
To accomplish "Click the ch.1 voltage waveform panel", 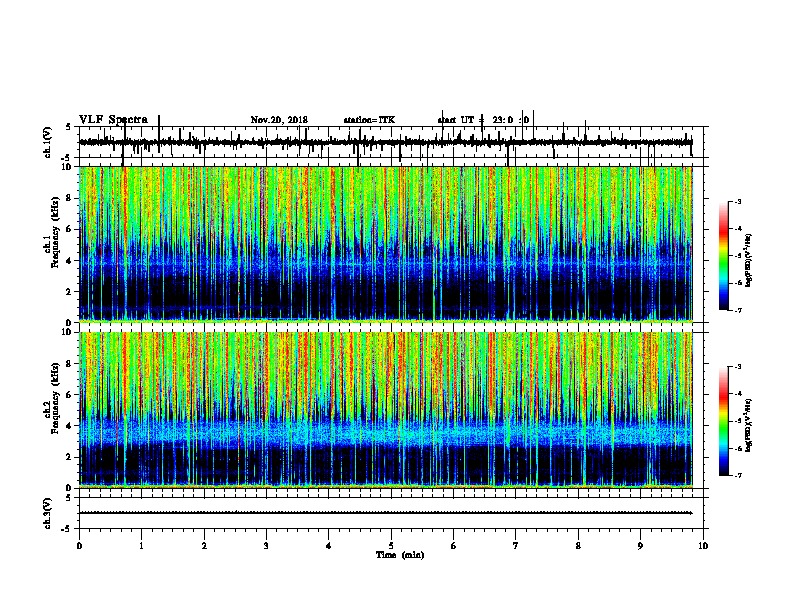I will coord(393,142).
